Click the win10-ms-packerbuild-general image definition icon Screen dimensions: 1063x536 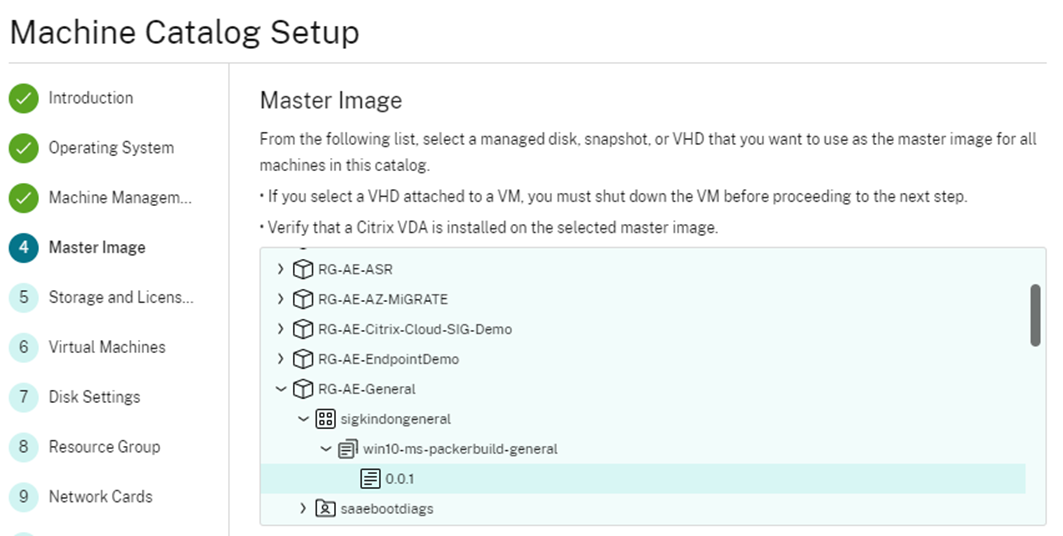click(x=348, y=449)
